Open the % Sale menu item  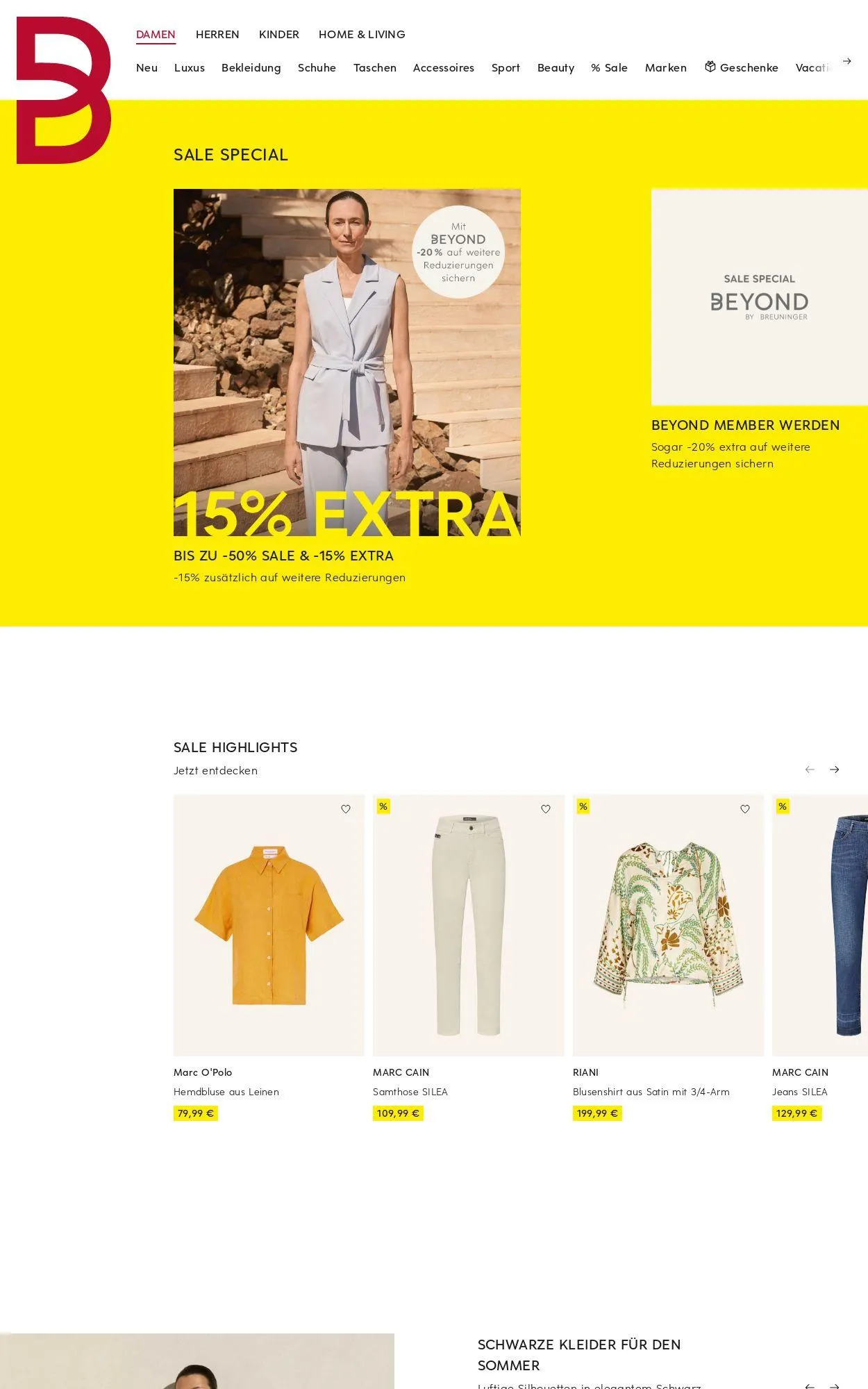tap(610, 67)
